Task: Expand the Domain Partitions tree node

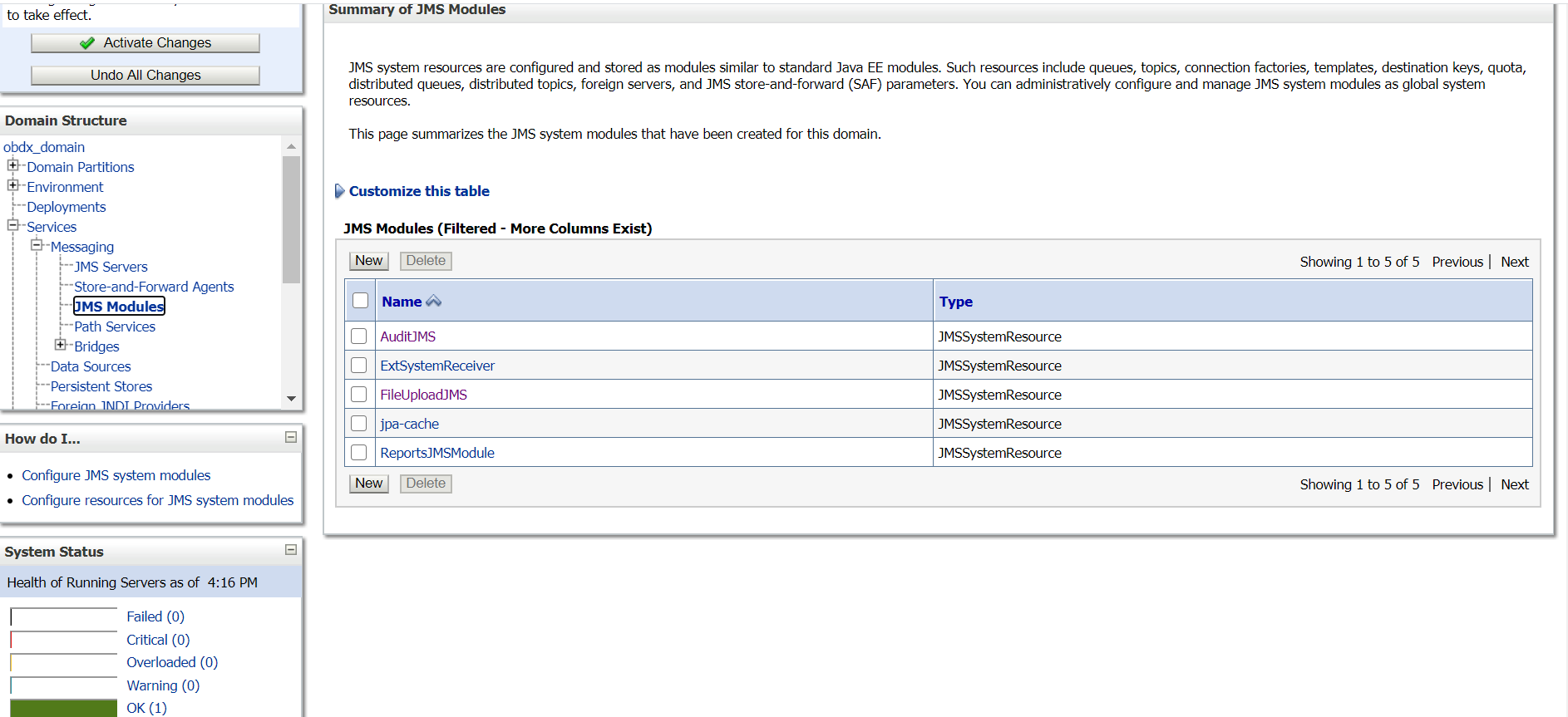Action: point(12,165)
